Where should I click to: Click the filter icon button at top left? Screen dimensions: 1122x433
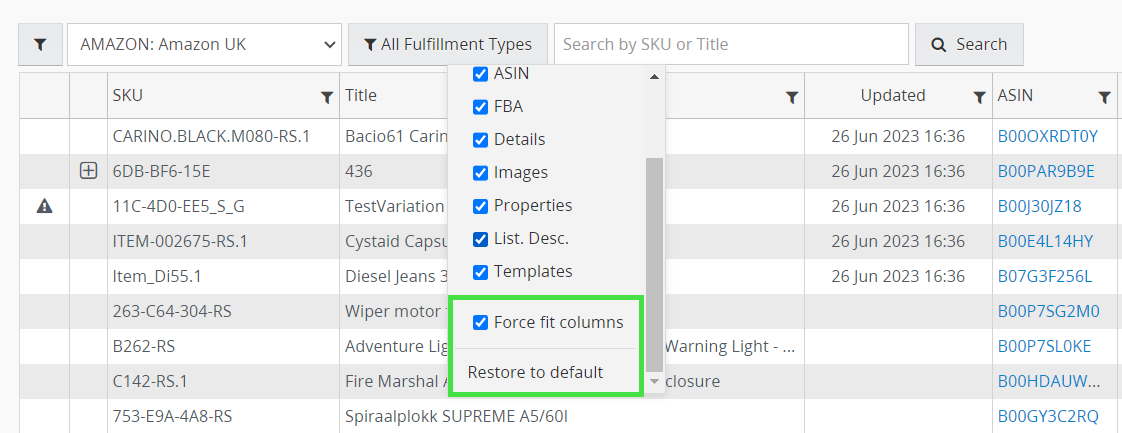coord(40,45)
